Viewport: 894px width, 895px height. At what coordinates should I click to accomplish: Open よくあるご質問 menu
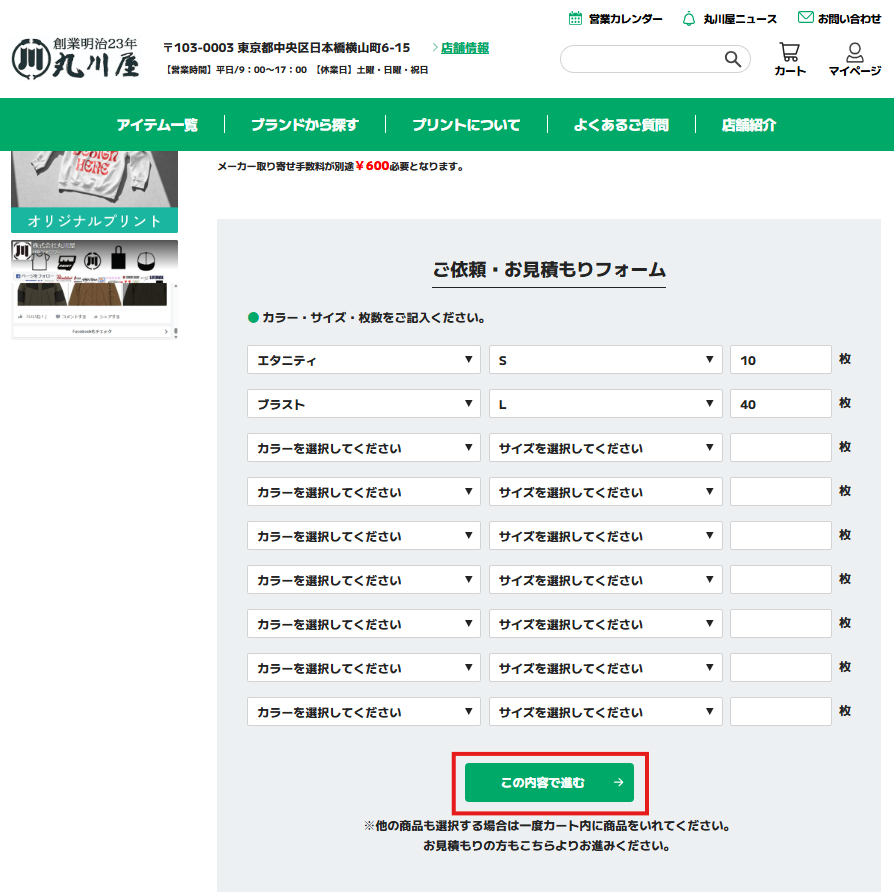[x=621, y=124]
